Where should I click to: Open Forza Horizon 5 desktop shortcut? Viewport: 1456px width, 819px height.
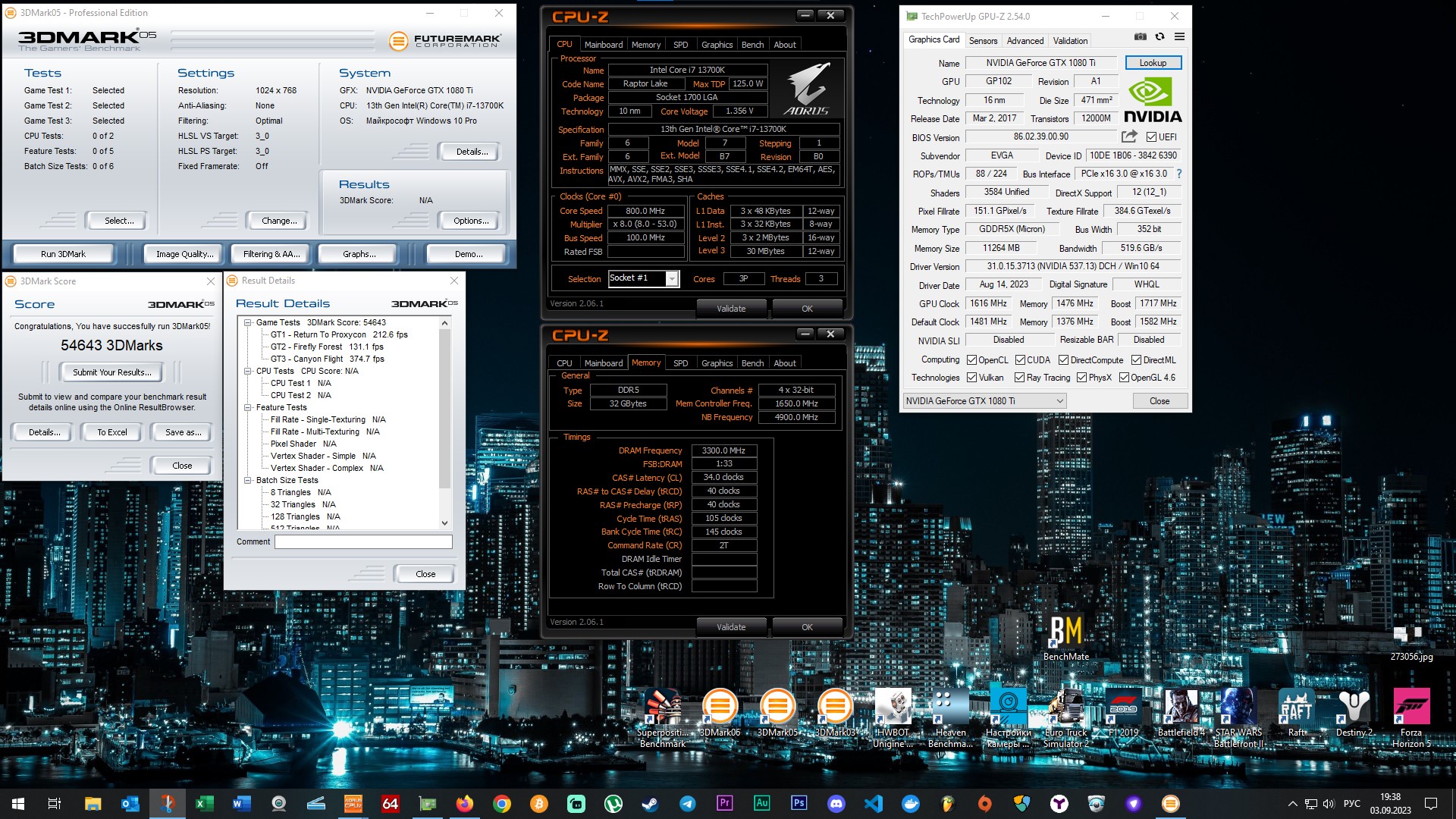(x=1411, y=718)
